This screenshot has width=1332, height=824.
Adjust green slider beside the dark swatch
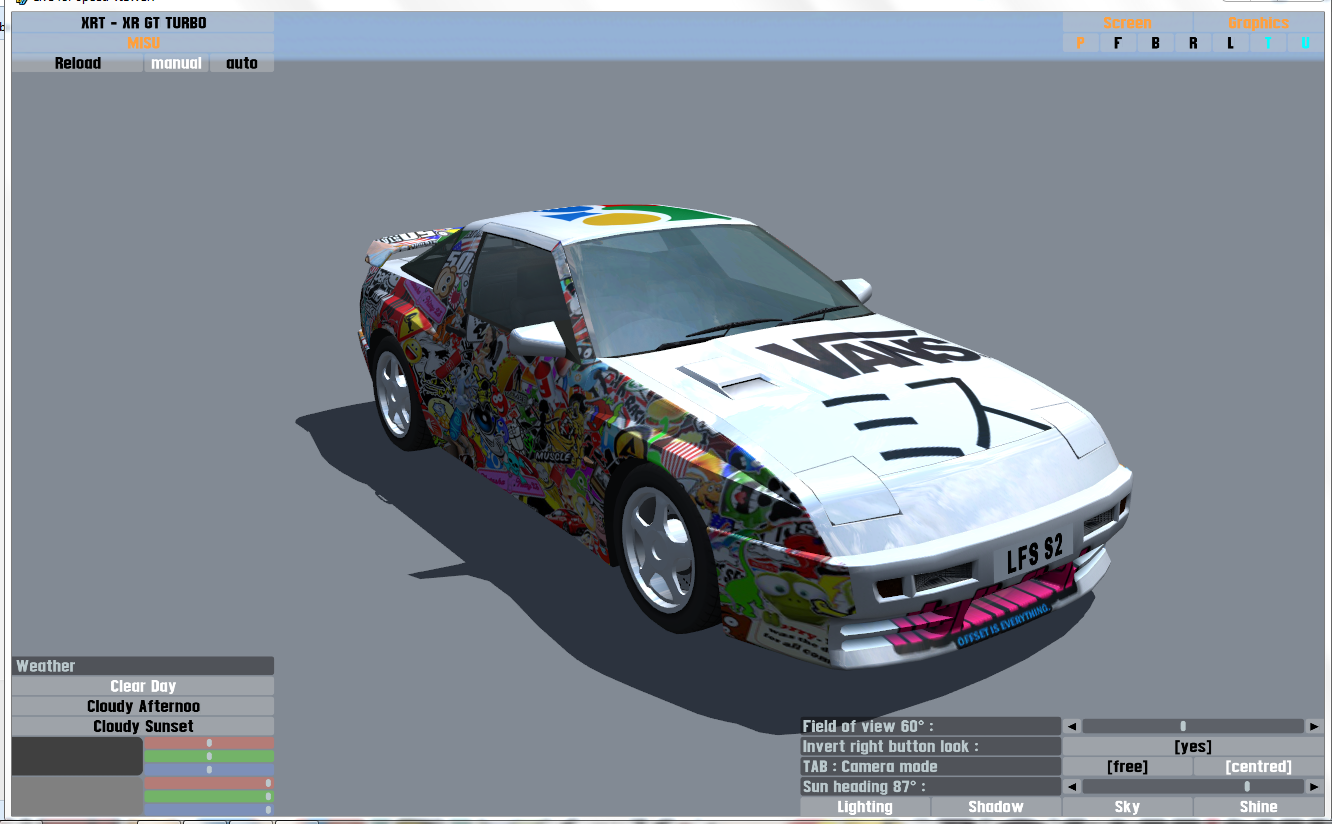click(x=209, y=756)
